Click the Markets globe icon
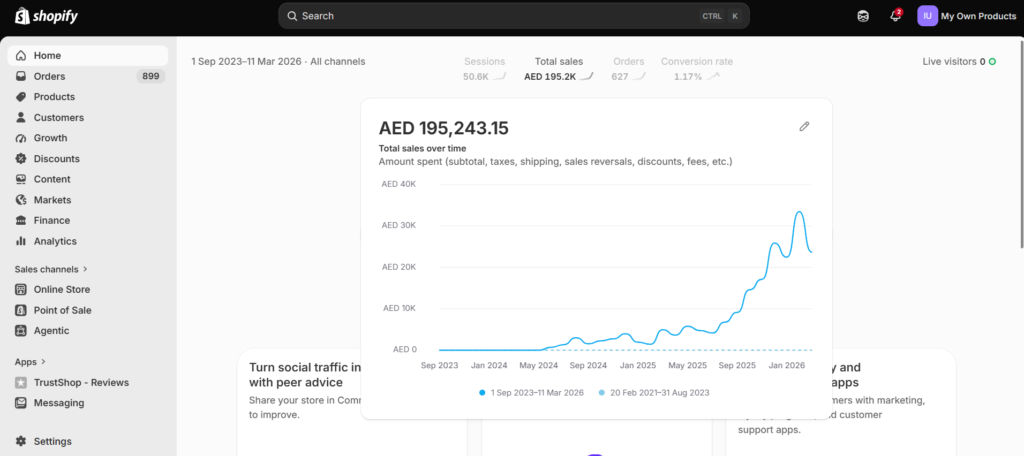This screenshot has width=1024, height=456. 21,200
